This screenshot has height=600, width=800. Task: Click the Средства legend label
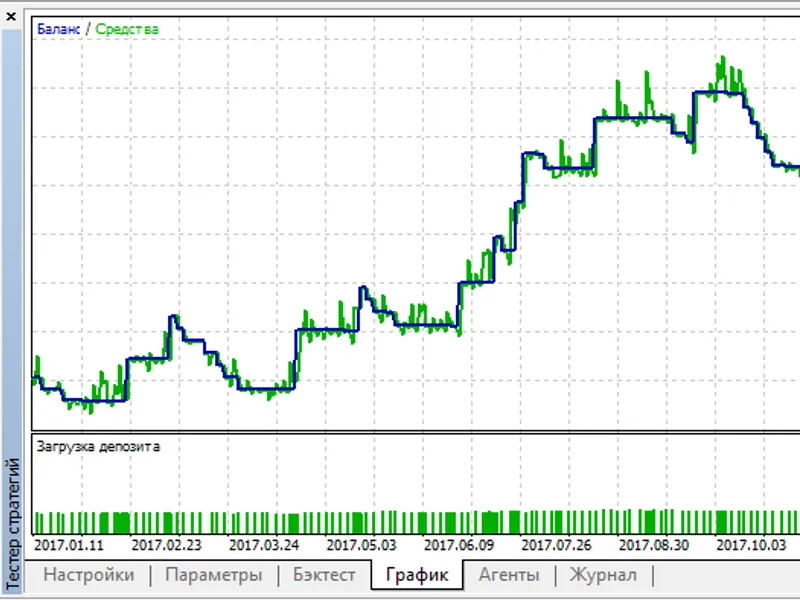(x=127, y=29)
